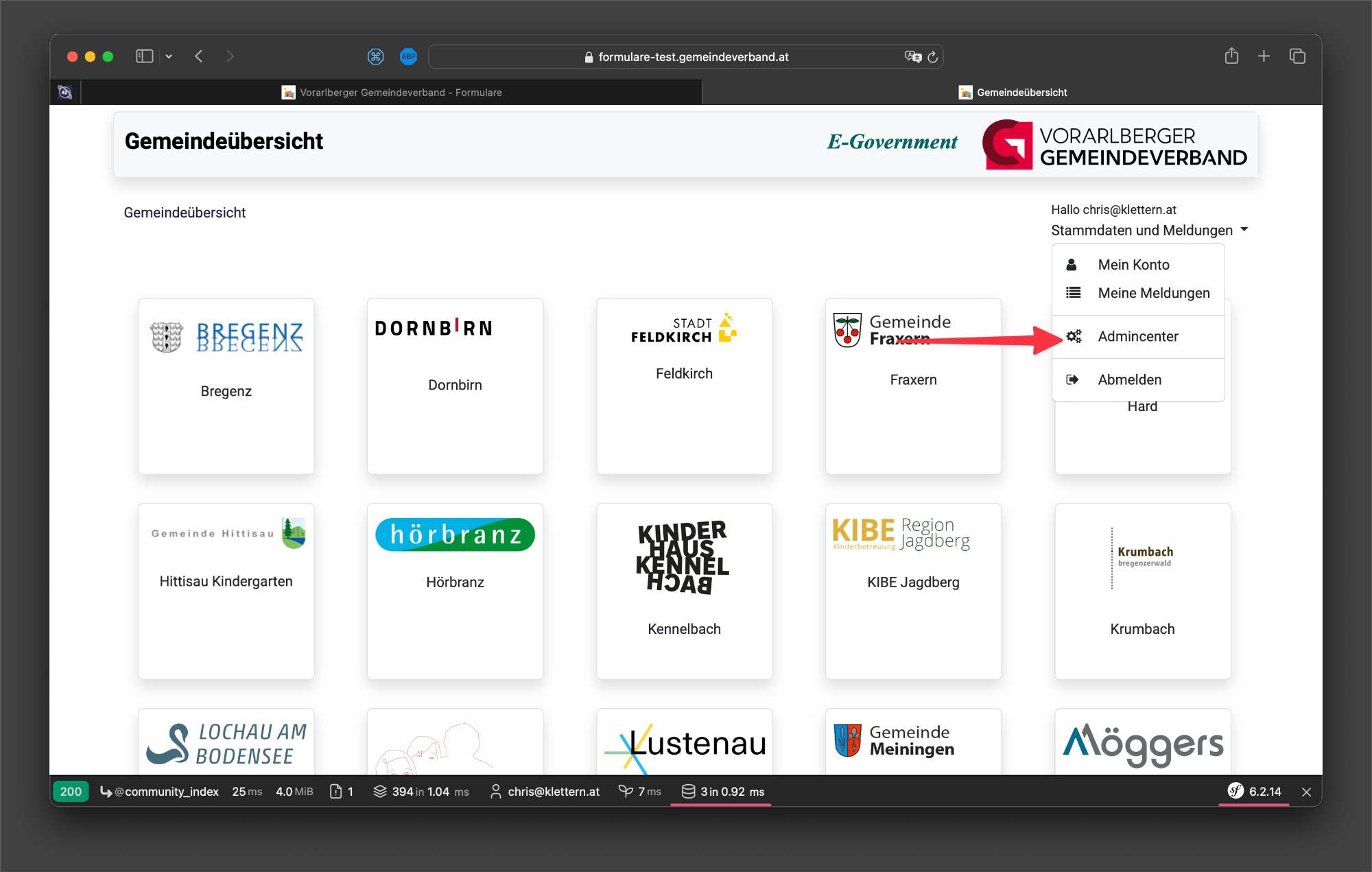Click the user icon beside Mein Konto
Viewport: 1372px width, 872px height.
click(1072, 265)
